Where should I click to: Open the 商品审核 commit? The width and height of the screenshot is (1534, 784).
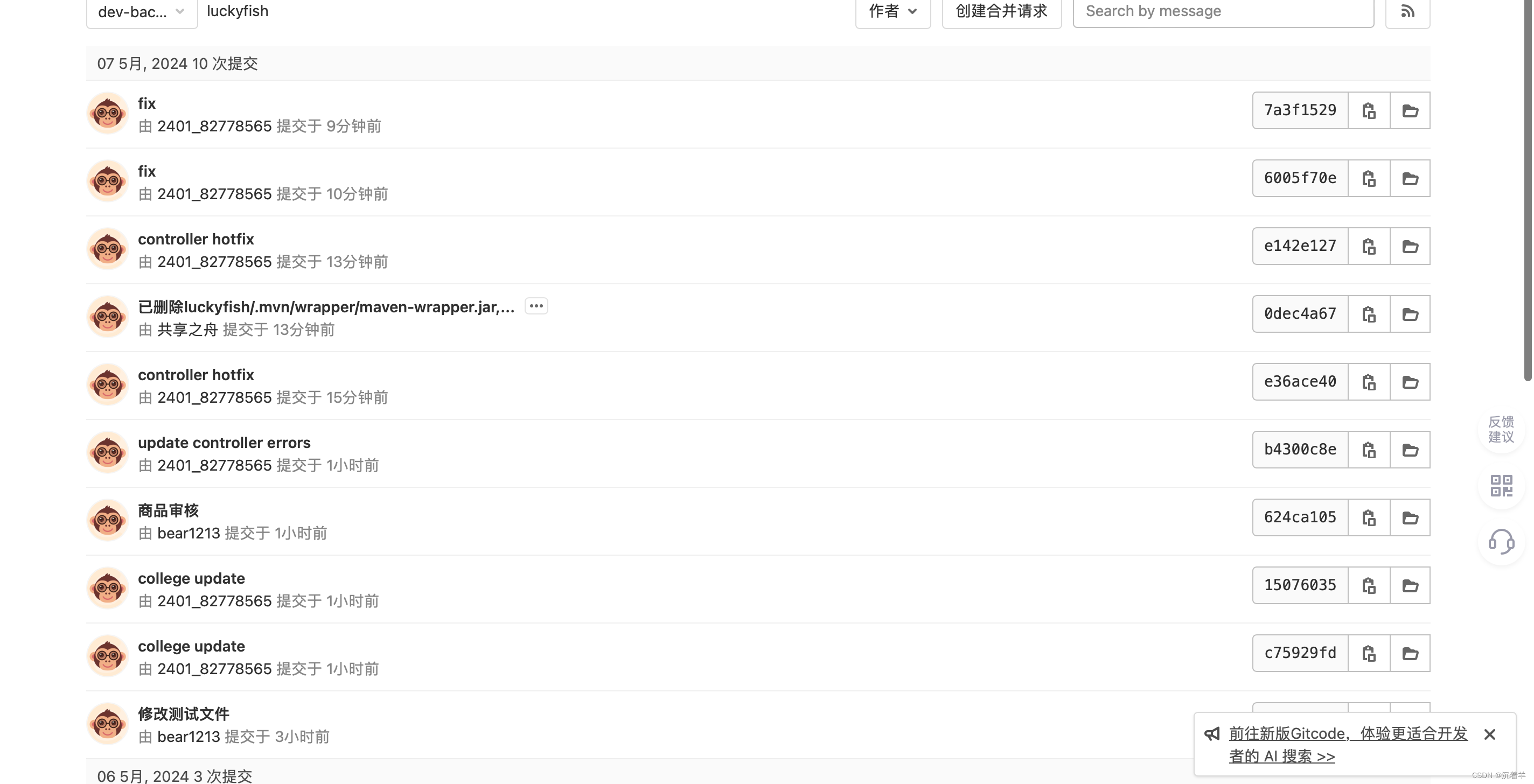(x=169, y=511)
